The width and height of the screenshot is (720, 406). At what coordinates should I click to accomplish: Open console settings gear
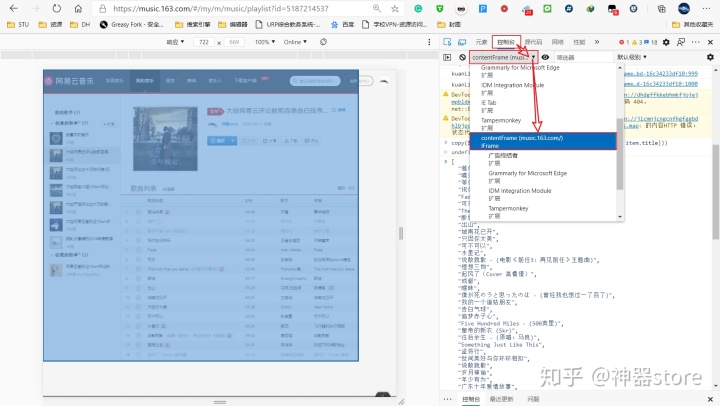click(710, 57)
